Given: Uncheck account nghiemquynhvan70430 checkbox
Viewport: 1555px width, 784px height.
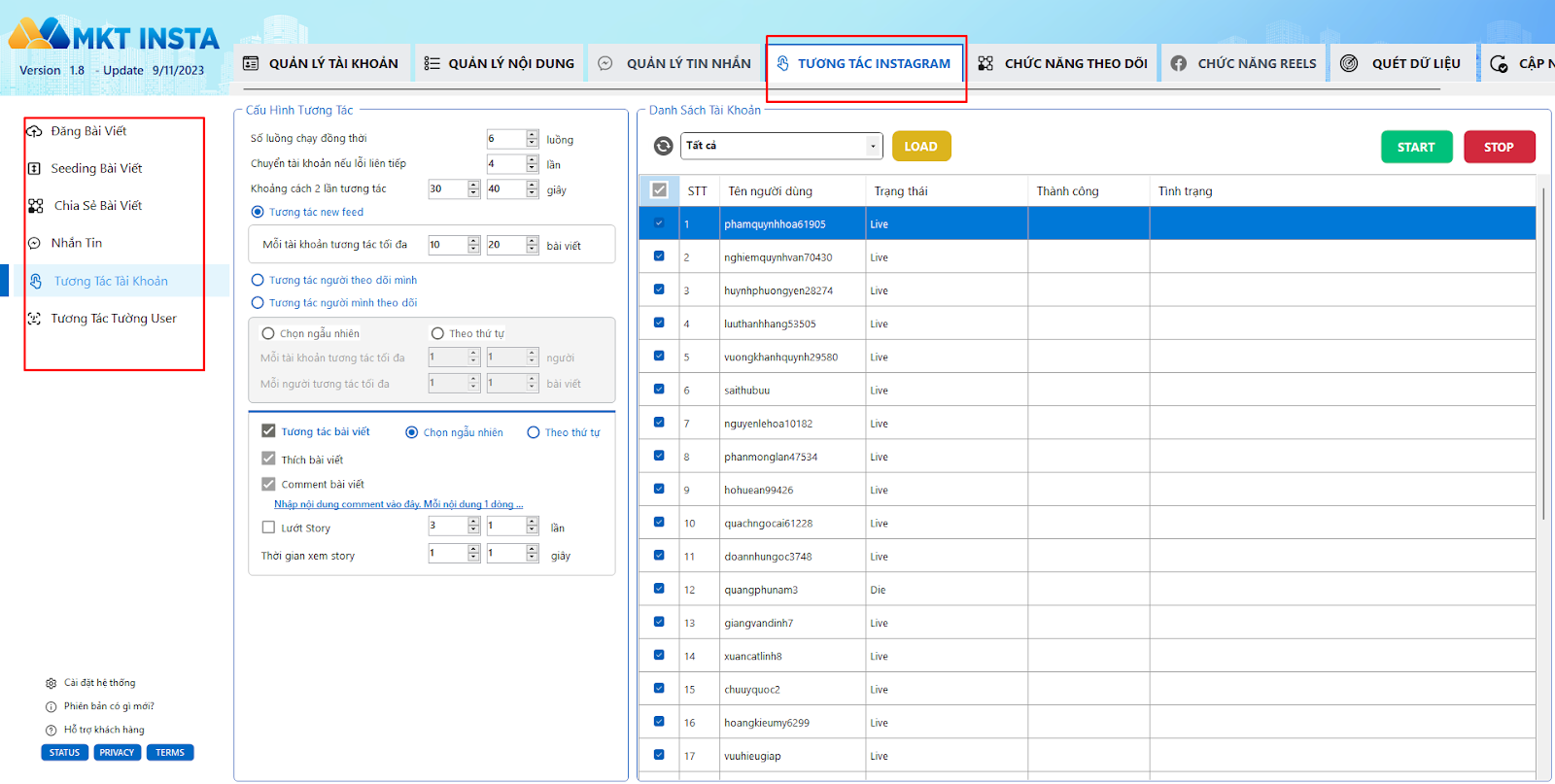Looking at the screenshot, I should click(x=659, y=256).
